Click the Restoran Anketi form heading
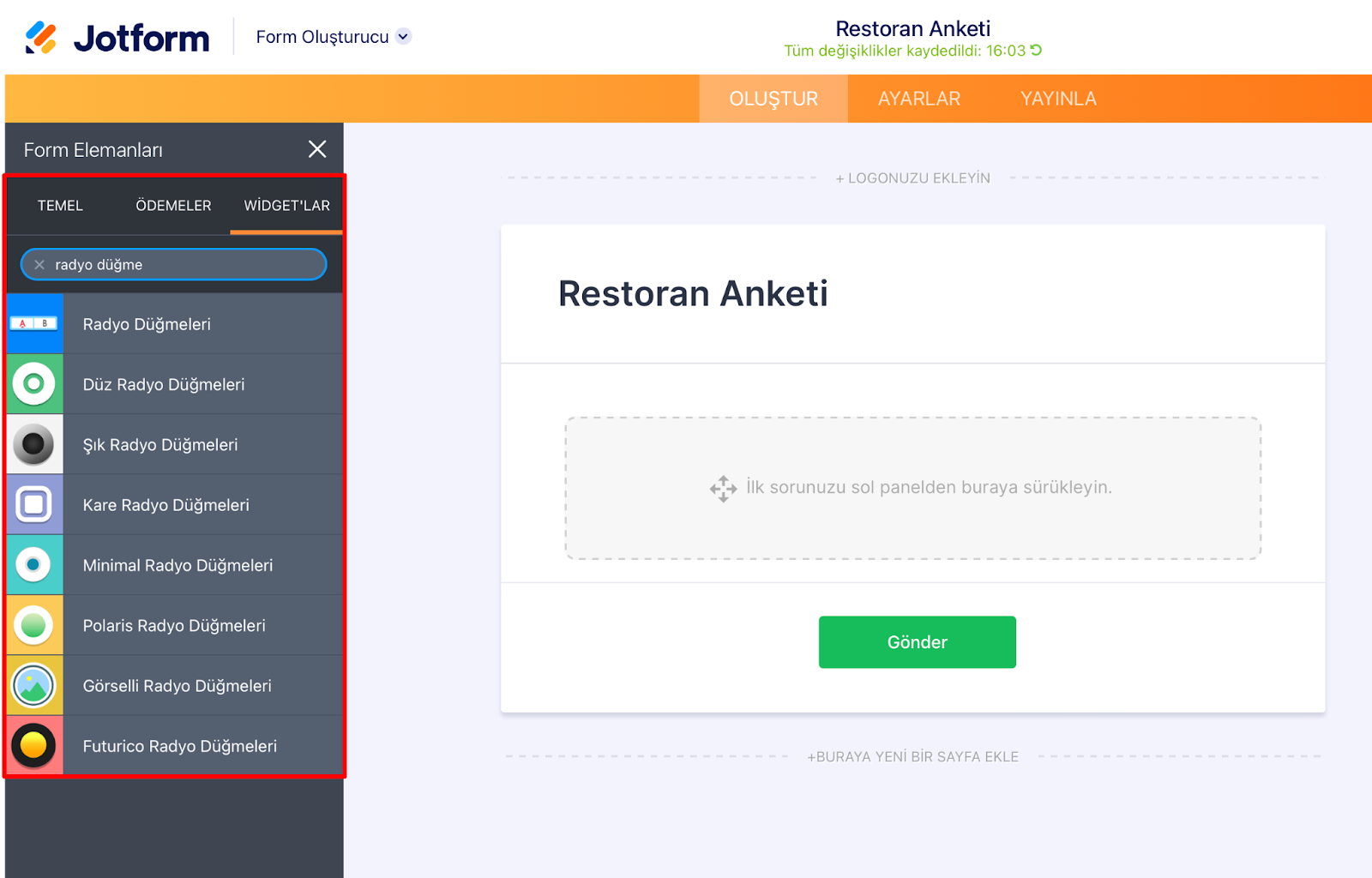The width and height of the screenshot is (1372, 878). [x=693, y=293]
